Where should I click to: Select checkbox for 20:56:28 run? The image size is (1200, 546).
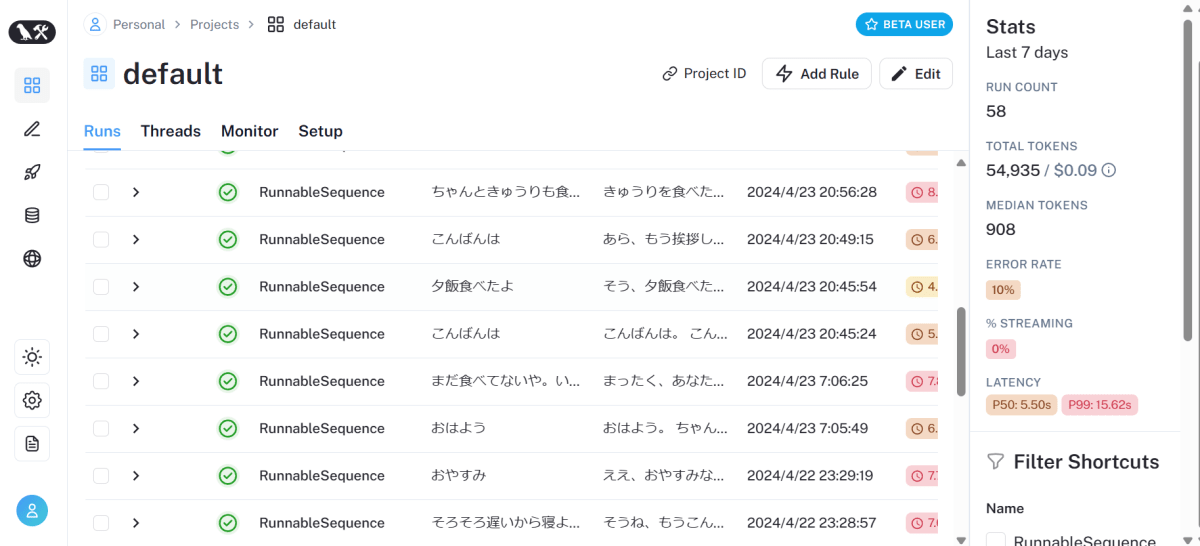click(x=101, y=192)
